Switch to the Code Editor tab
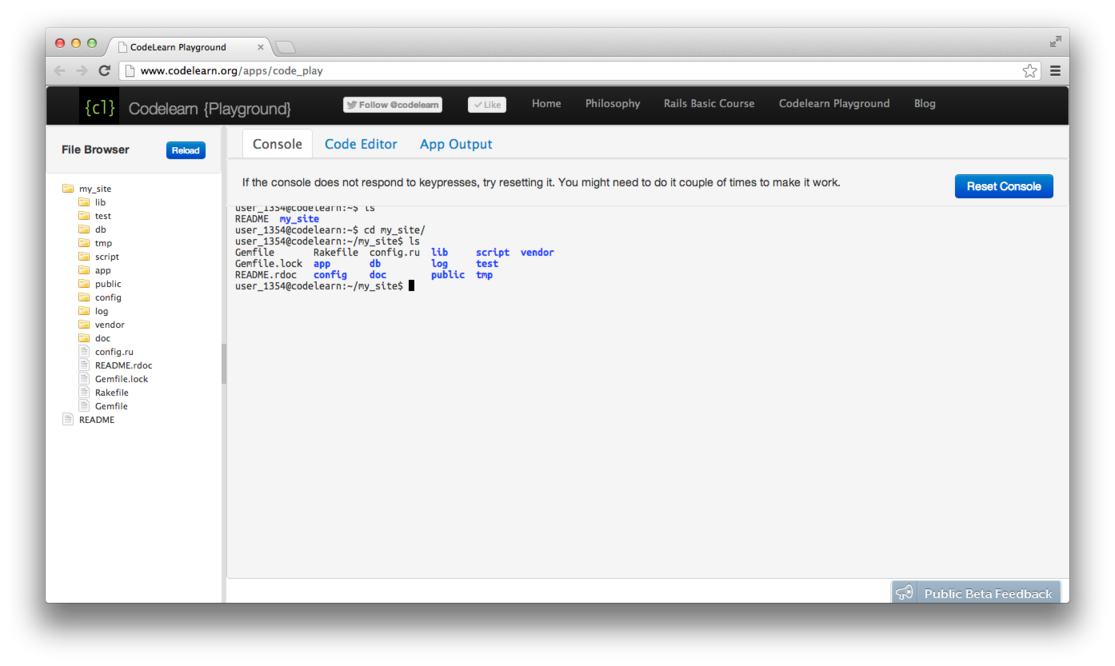Image resolution: width=1115 pixels, height=666 pixels. [361, 144]
